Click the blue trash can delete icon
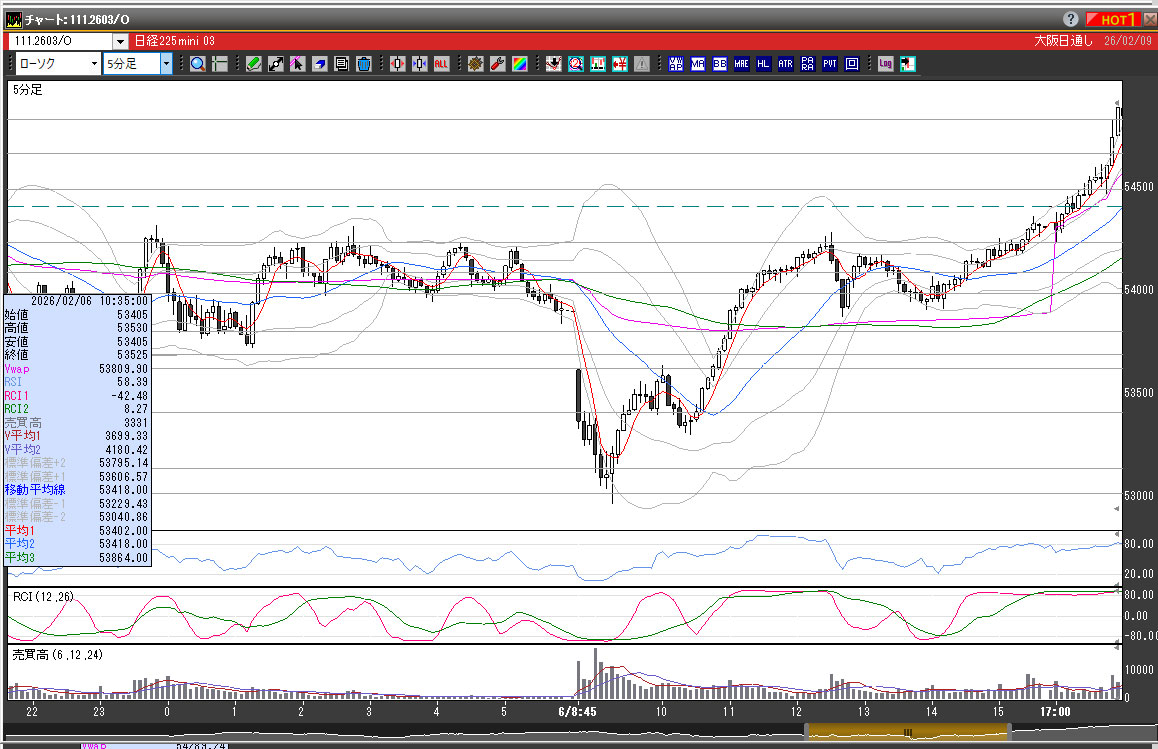The image size is (1158, 749). pos(364,64)
